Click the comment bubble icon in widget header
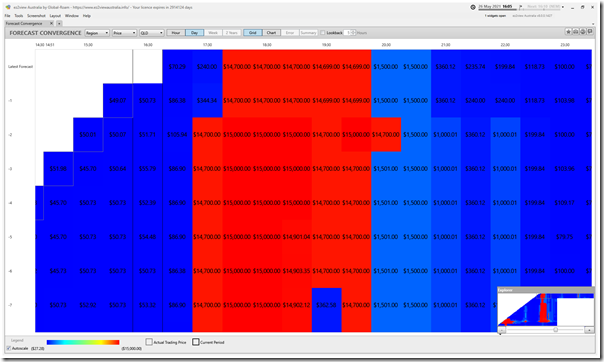Screen dimensions: 604x362 pyautogui.click(x=590, y=32)
